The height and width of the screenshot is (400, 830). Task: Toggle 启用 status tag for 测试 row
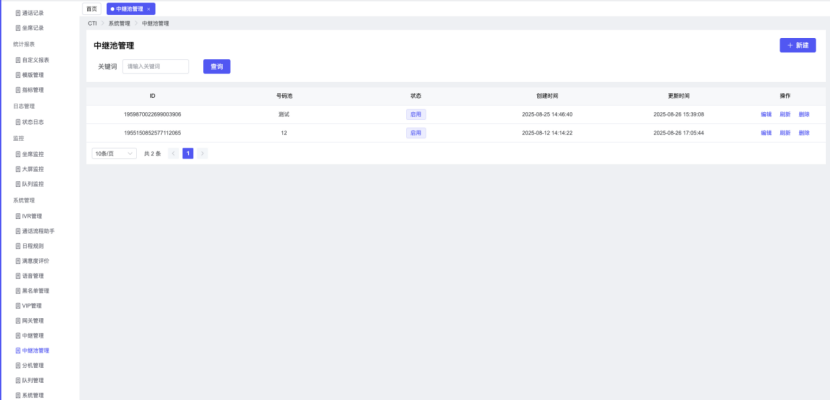(x=416, y=115)
